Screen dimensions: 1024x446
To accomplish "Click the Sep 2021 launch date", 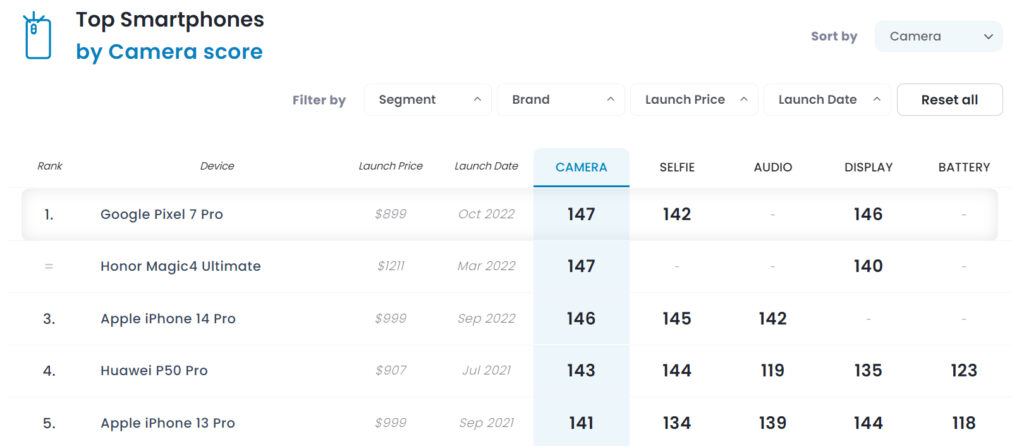I will click(x=487, y=423).
